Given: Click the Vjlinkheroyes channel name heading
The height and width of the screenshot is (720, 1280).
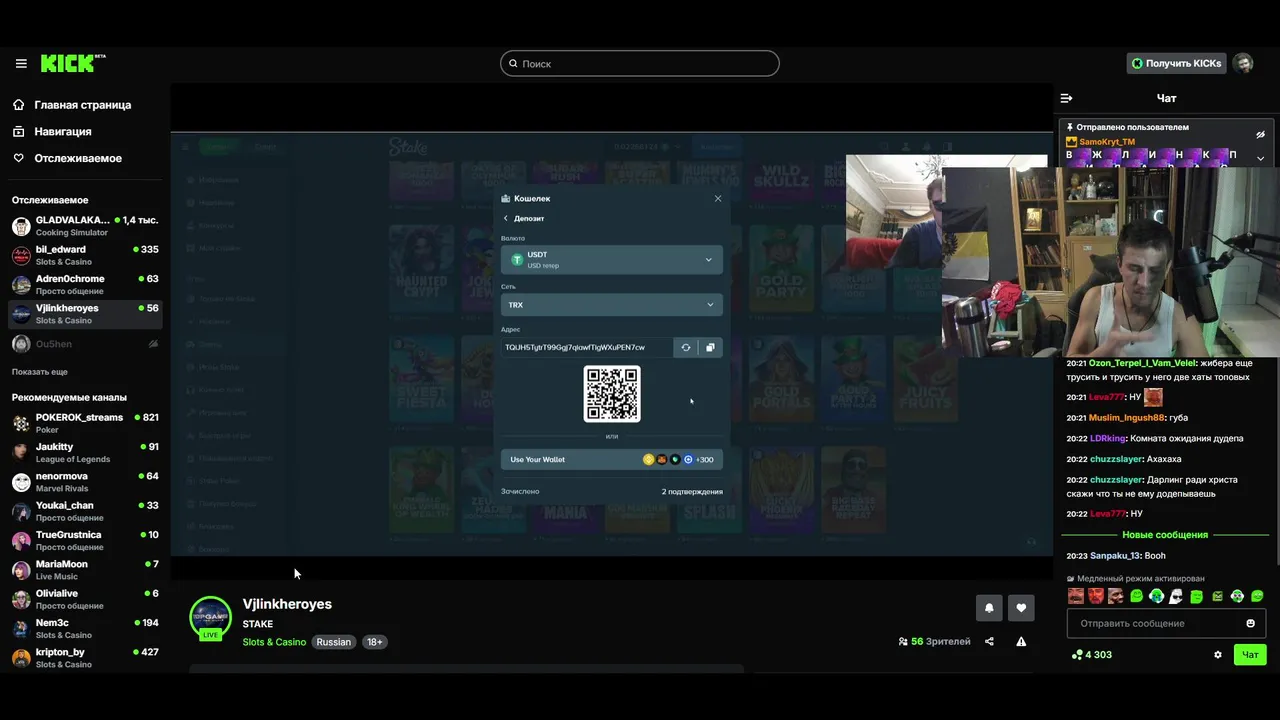Looking at the screenshot, I should click(x=287, y=604).
